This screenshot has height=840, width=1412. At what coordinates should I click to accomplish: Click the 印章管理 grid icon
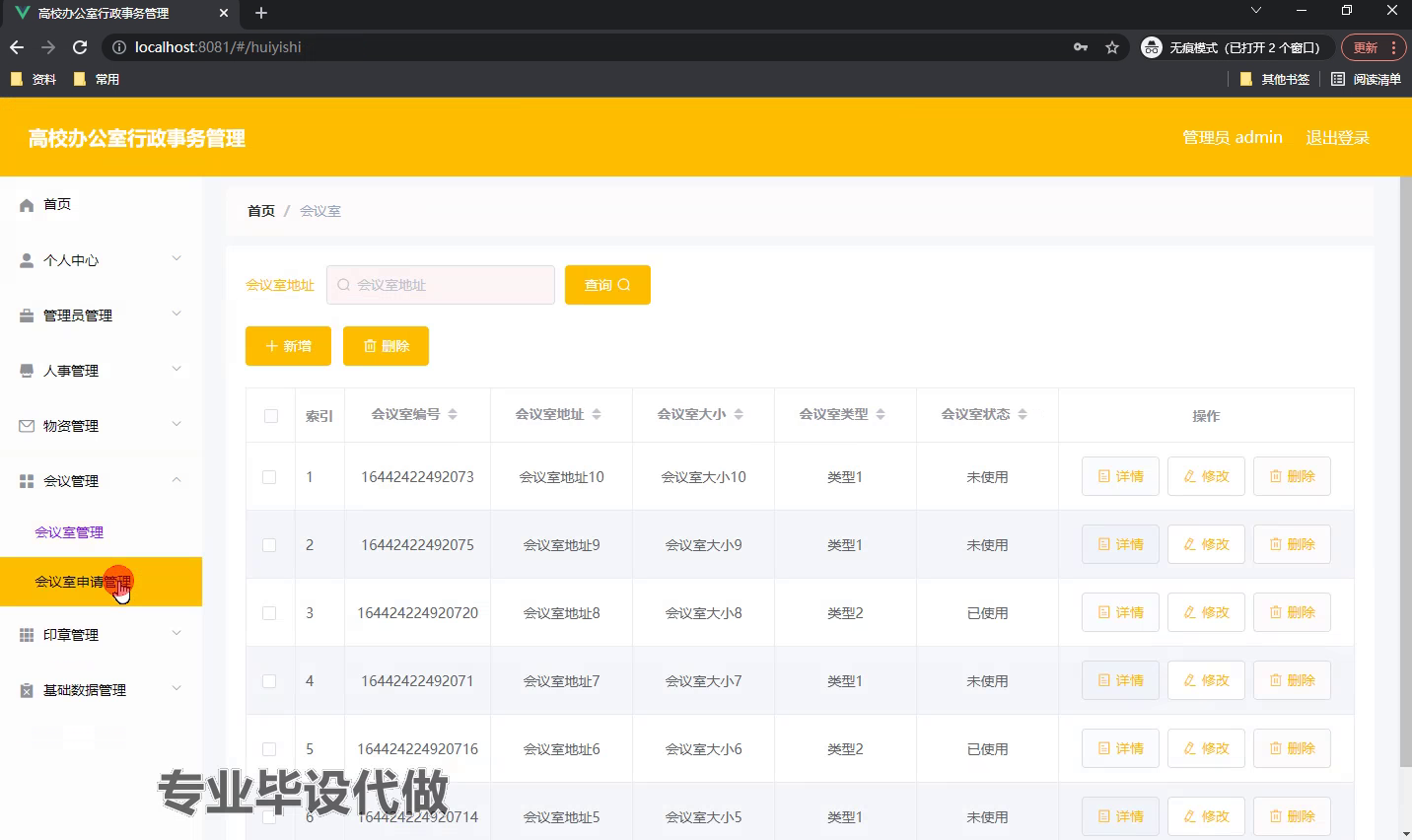tap(27, 635)
